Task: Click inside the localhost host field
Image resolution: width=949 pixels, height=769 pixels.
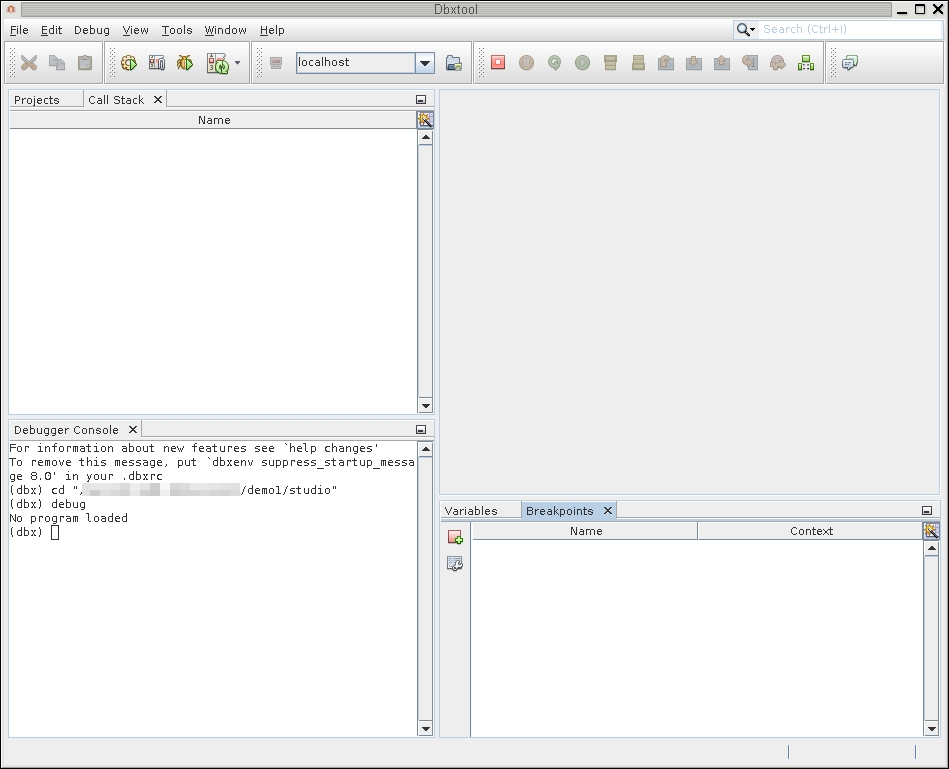Action: point(355,62)
